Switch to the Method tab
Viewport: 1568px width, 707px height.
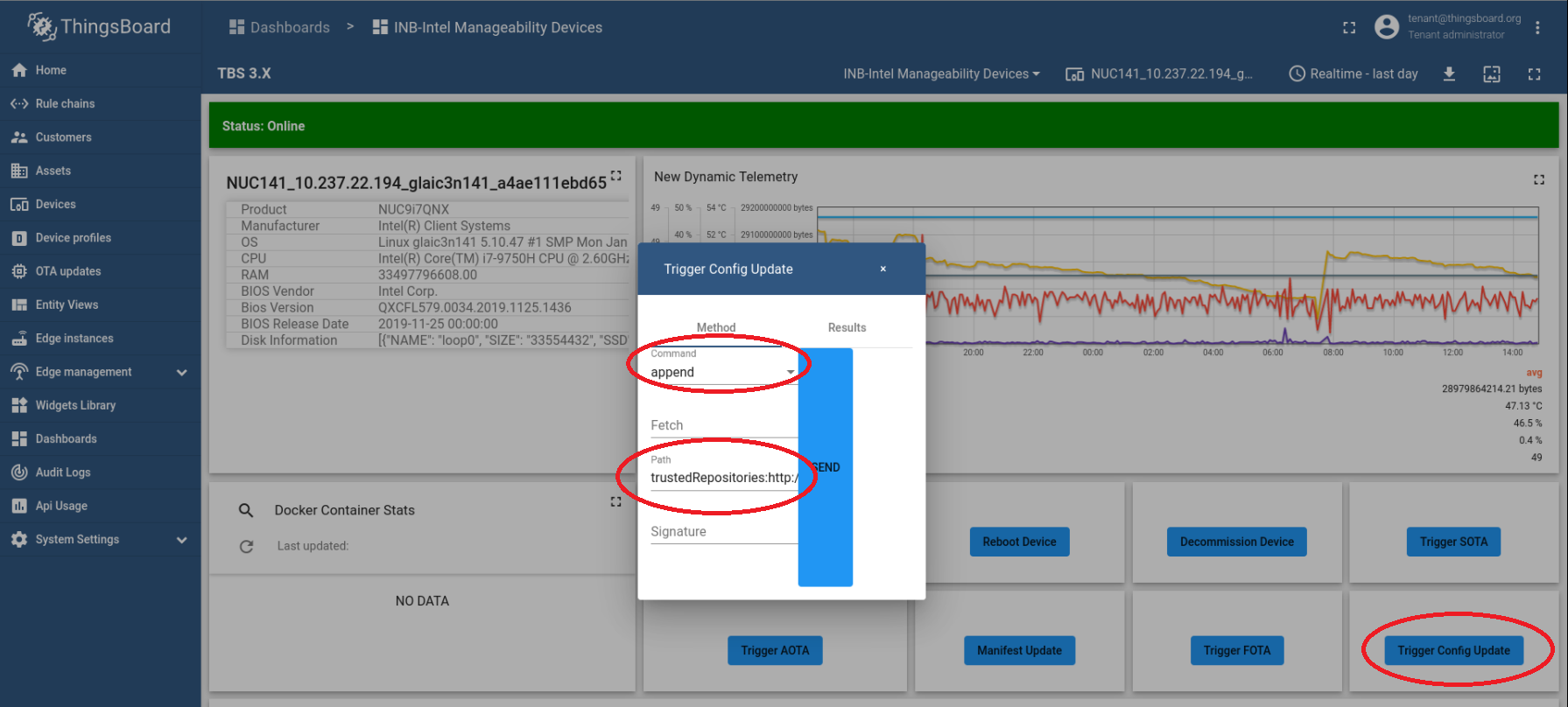[716, 327]
